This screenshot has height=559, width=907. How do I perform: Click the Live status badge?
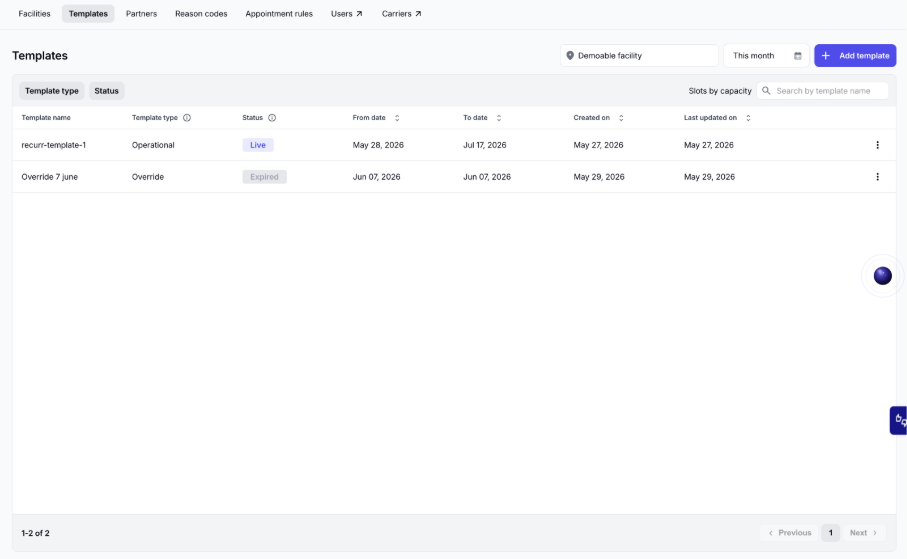(x=258, y=145)
